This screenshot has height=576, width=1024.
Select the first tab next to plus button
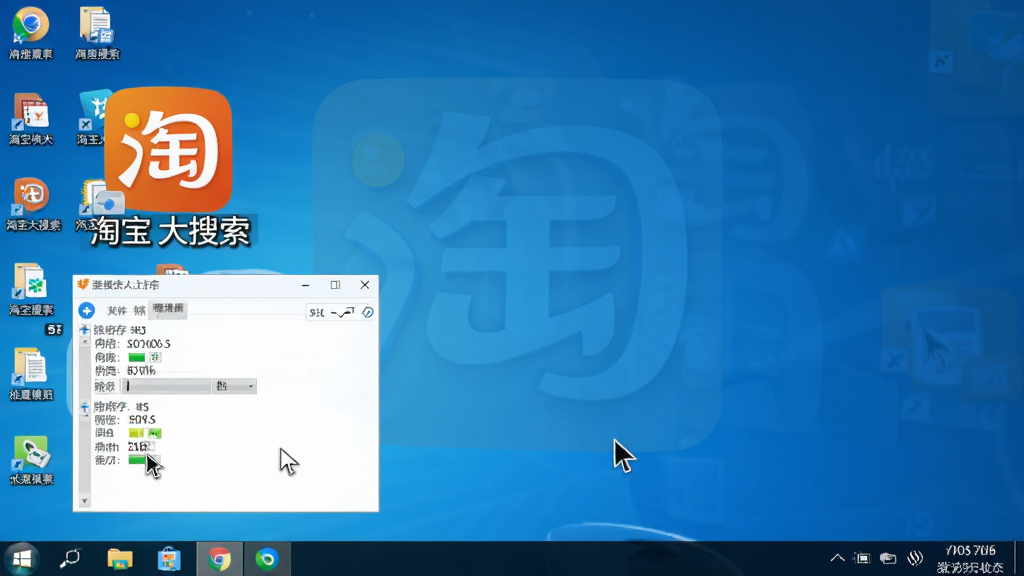[117, 311]
